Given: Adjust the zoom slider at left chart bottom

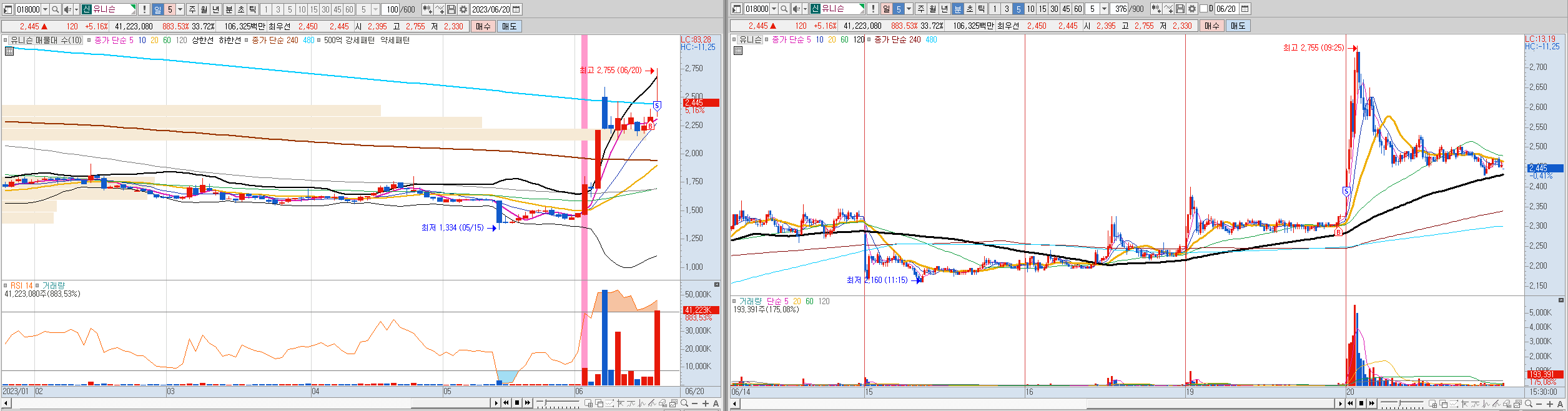Looking at the screenshot, I should [558, 404].
